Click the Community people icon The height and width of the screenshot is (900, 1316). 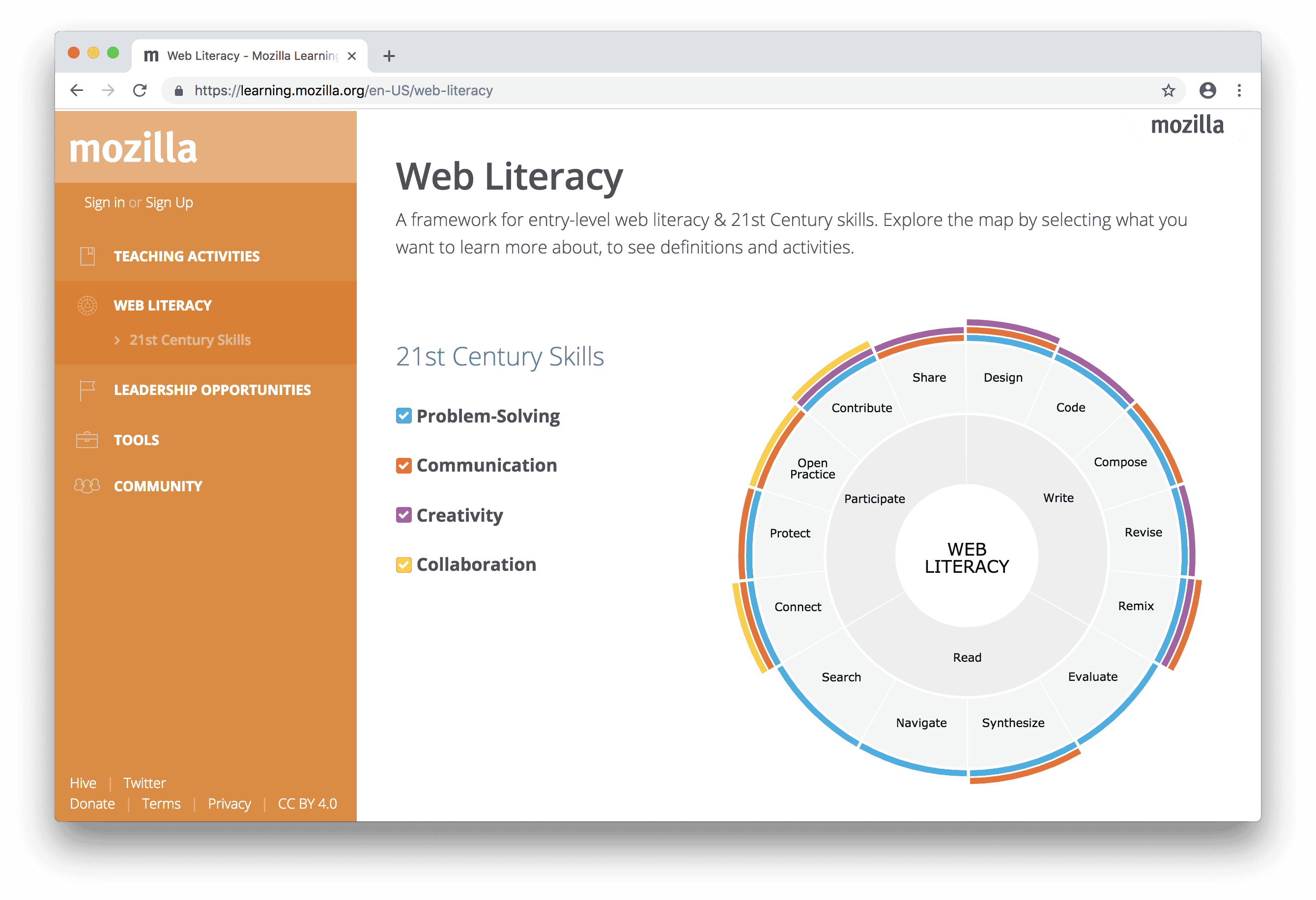point(87,486)
